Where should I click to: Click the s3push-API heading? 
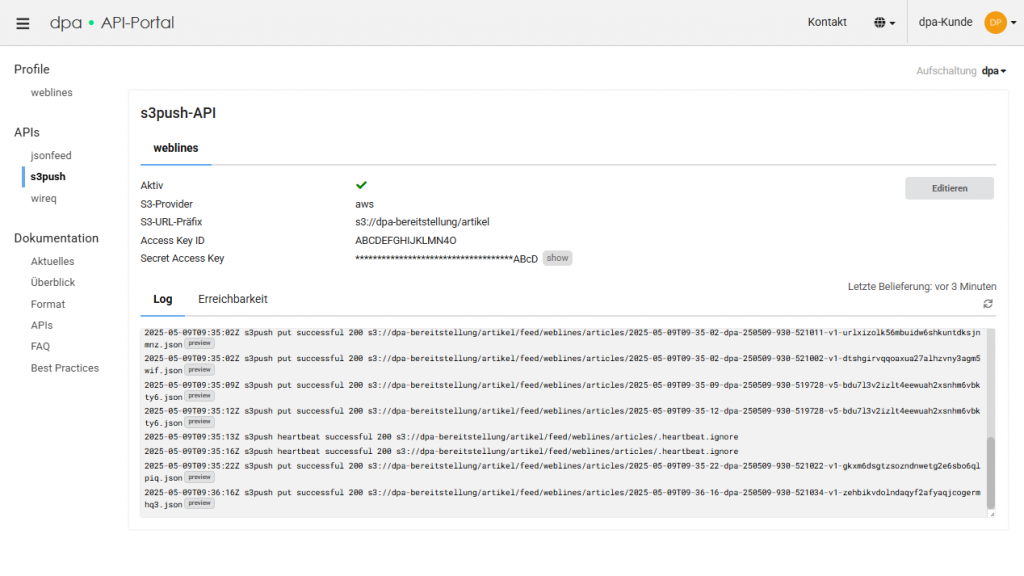point(178,113)
